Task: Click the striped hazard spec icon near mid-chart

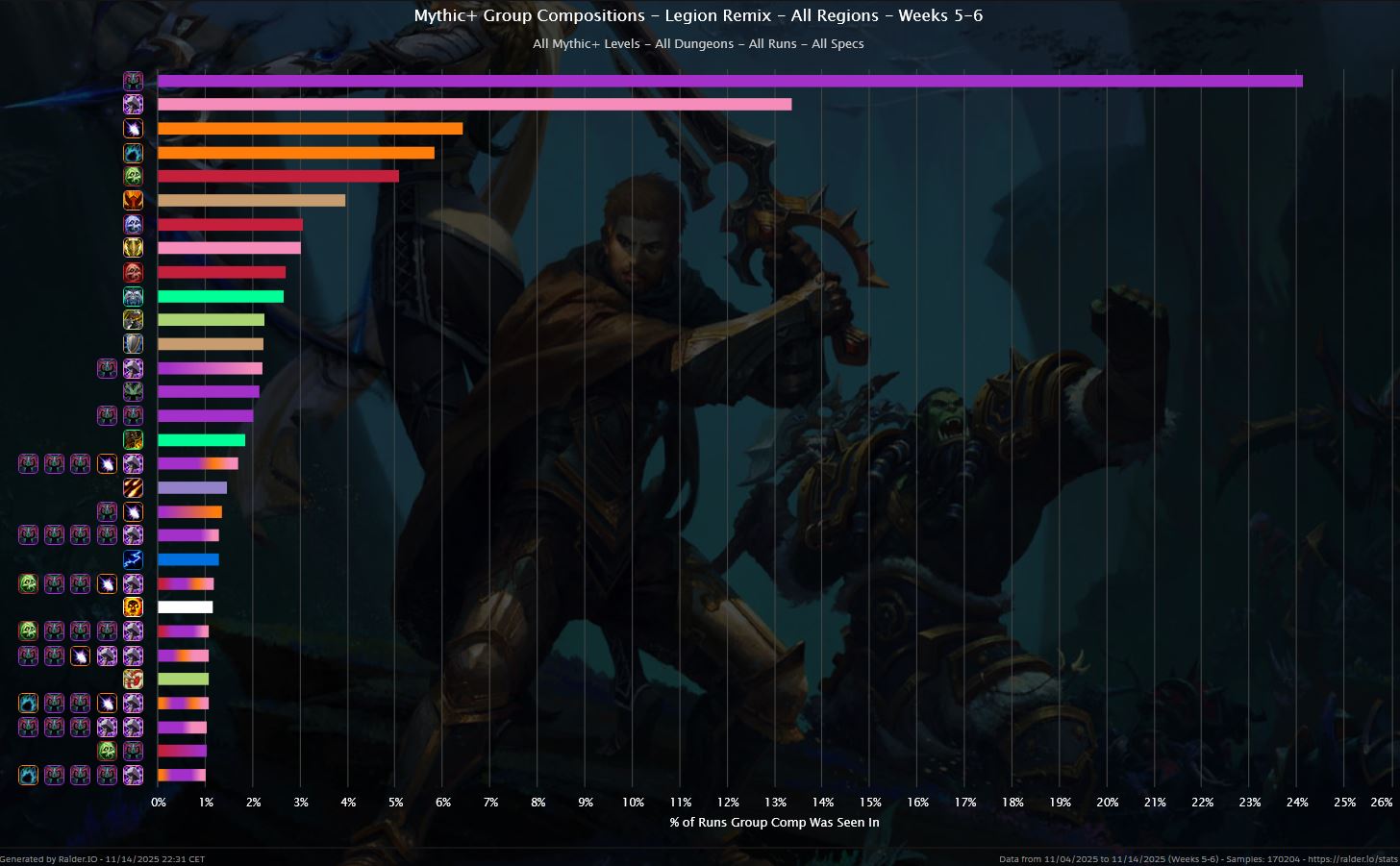Action: tap(133, 487)
